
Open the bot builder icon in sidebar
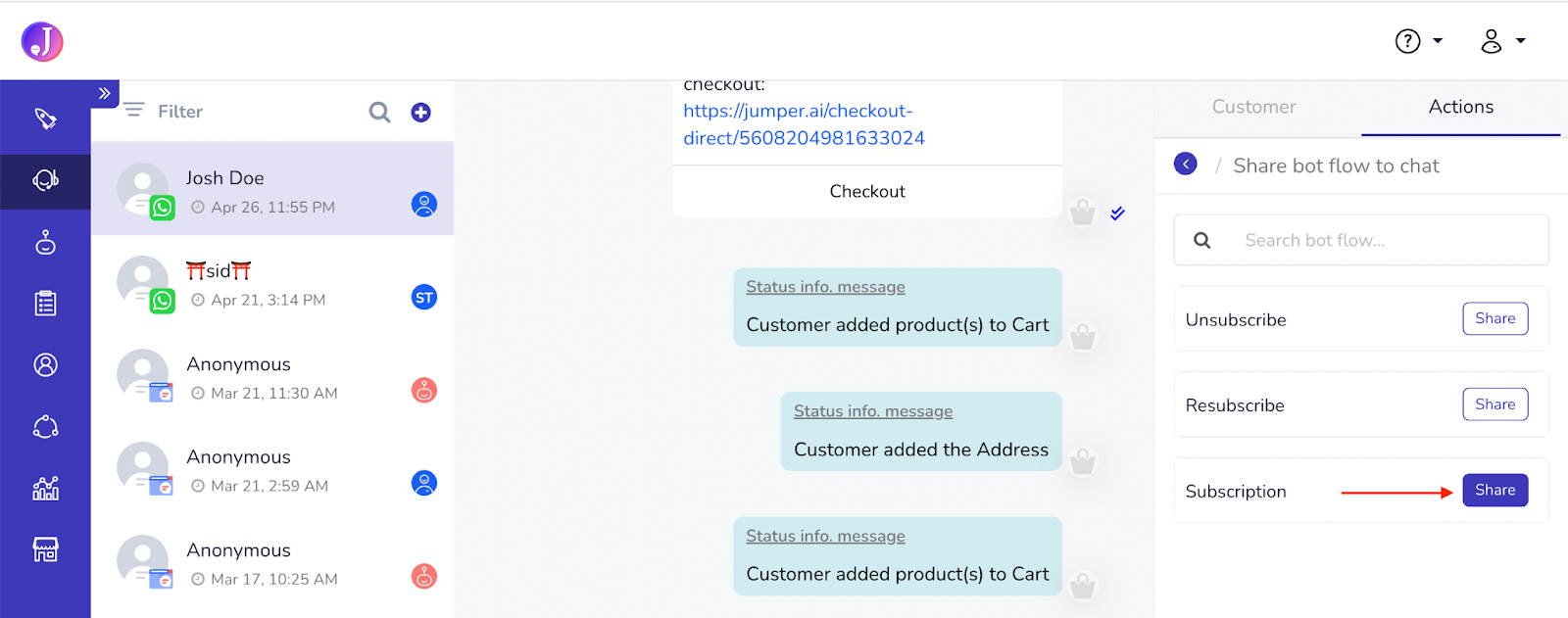45,242
